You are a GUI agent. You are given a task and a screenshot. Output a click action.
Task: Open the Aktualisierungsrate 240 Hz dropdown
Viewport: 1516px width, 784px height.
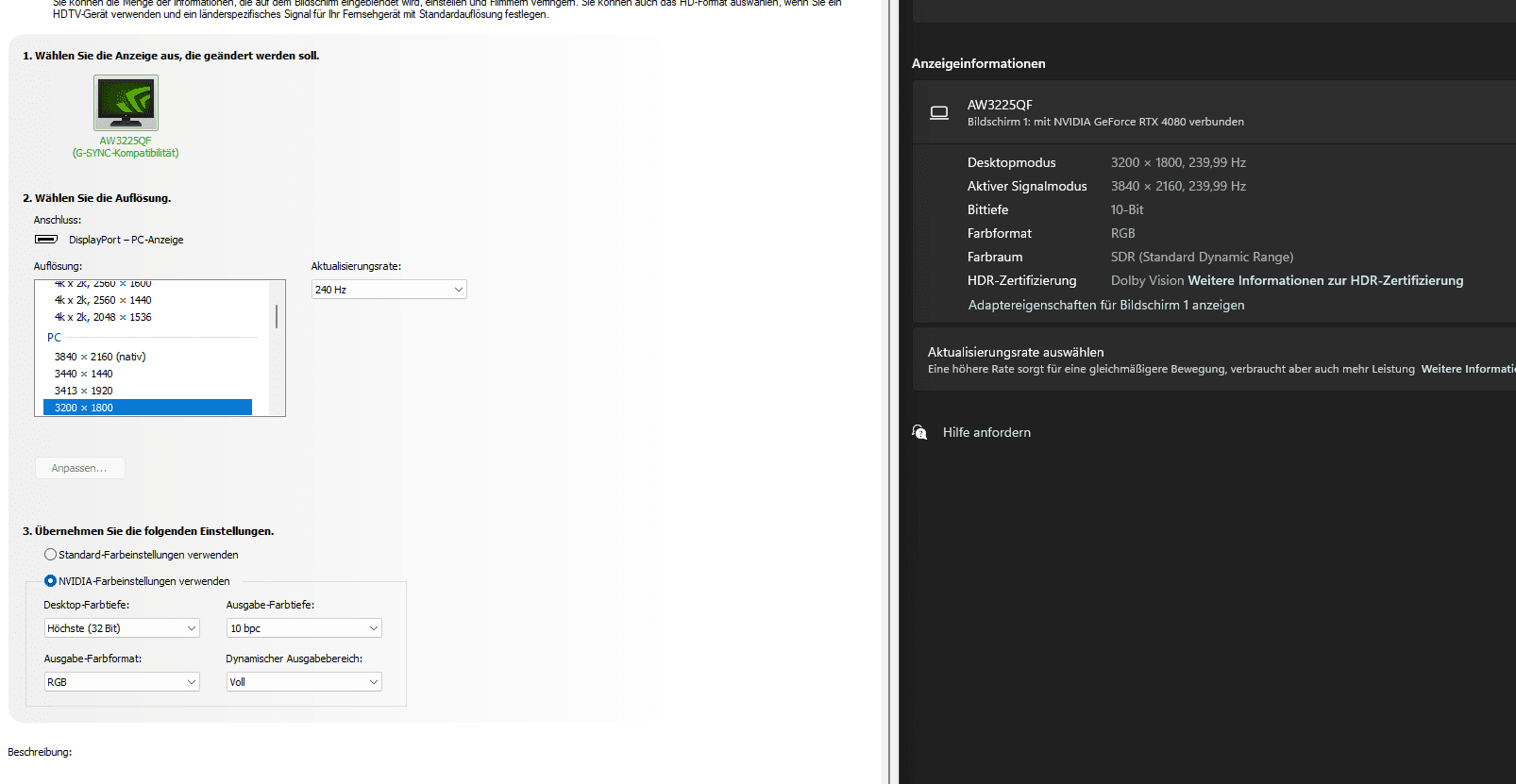point(389,290)
